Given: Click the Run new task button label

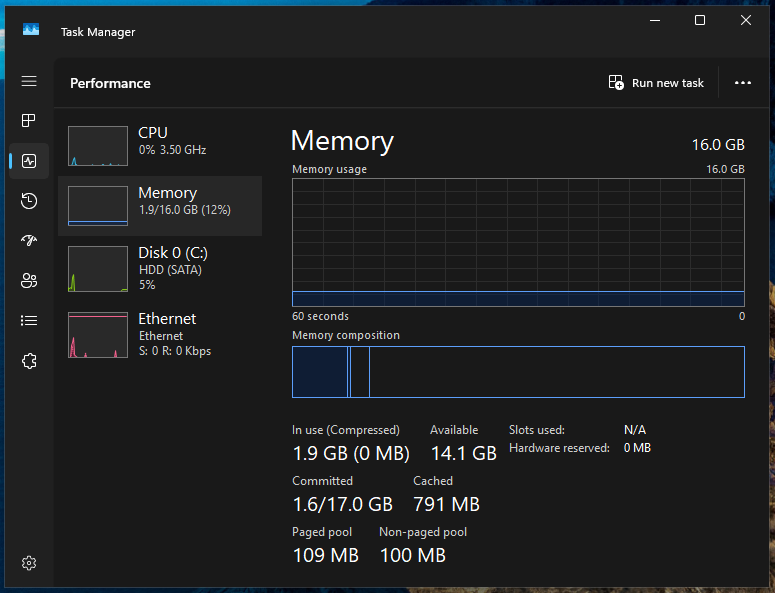Looking at the screenshot, I should 668,83.
